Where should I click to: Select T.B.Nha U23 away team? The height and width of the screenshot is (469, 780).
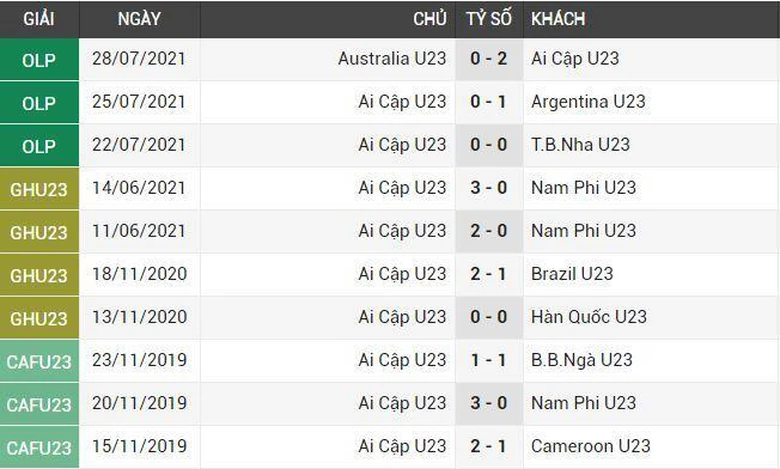580,144
